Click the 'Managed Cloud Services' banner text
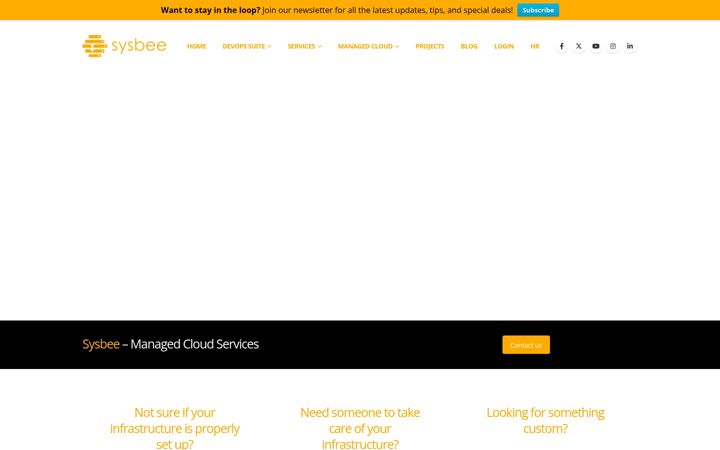The height and width of the screenshot is (450, 720). coord(195,344)
